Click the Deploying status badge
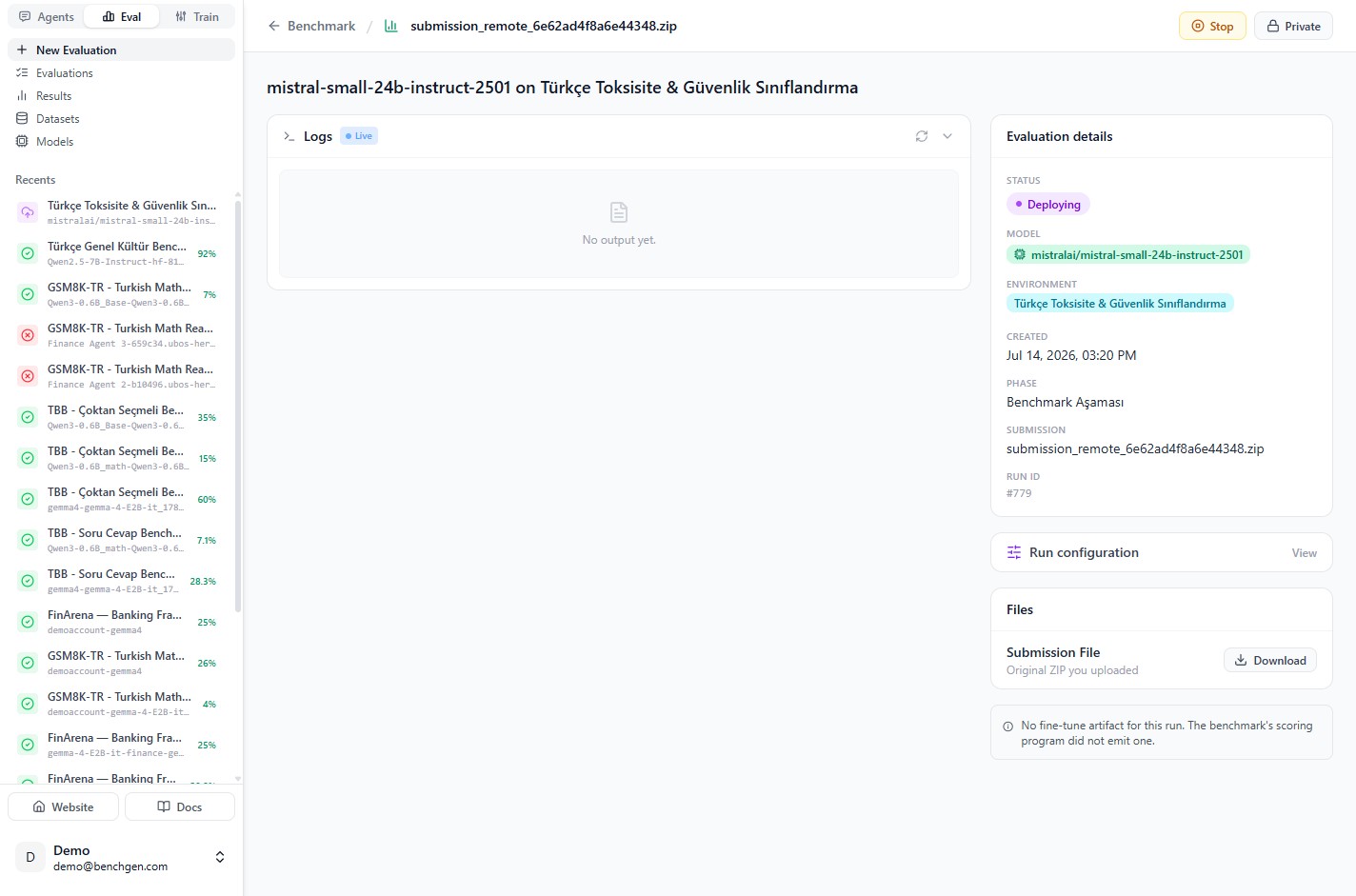 coord(1048,205)
